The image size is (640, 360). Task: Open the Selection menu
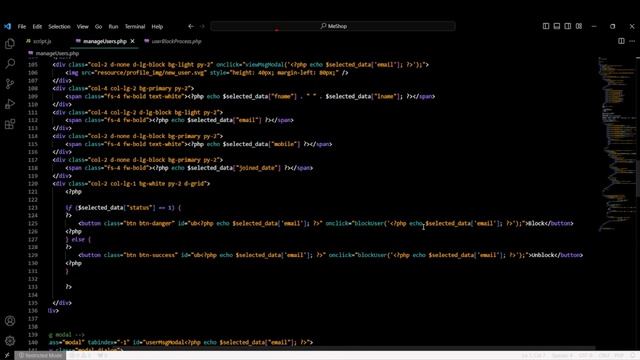[x=59, y=27]
